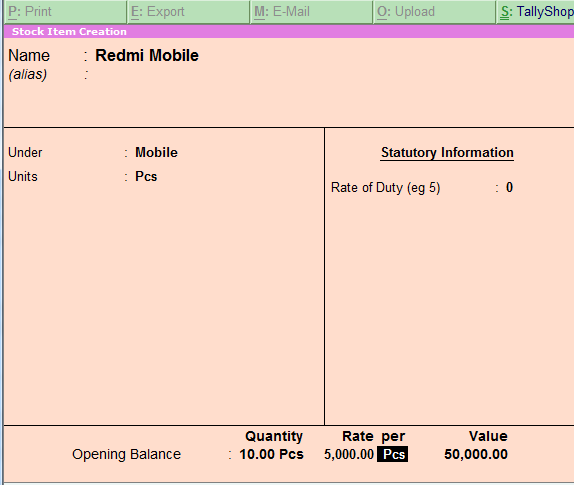Click the 'Opening Balance' label
Screen dimensions: 574x485
point(126,454)
